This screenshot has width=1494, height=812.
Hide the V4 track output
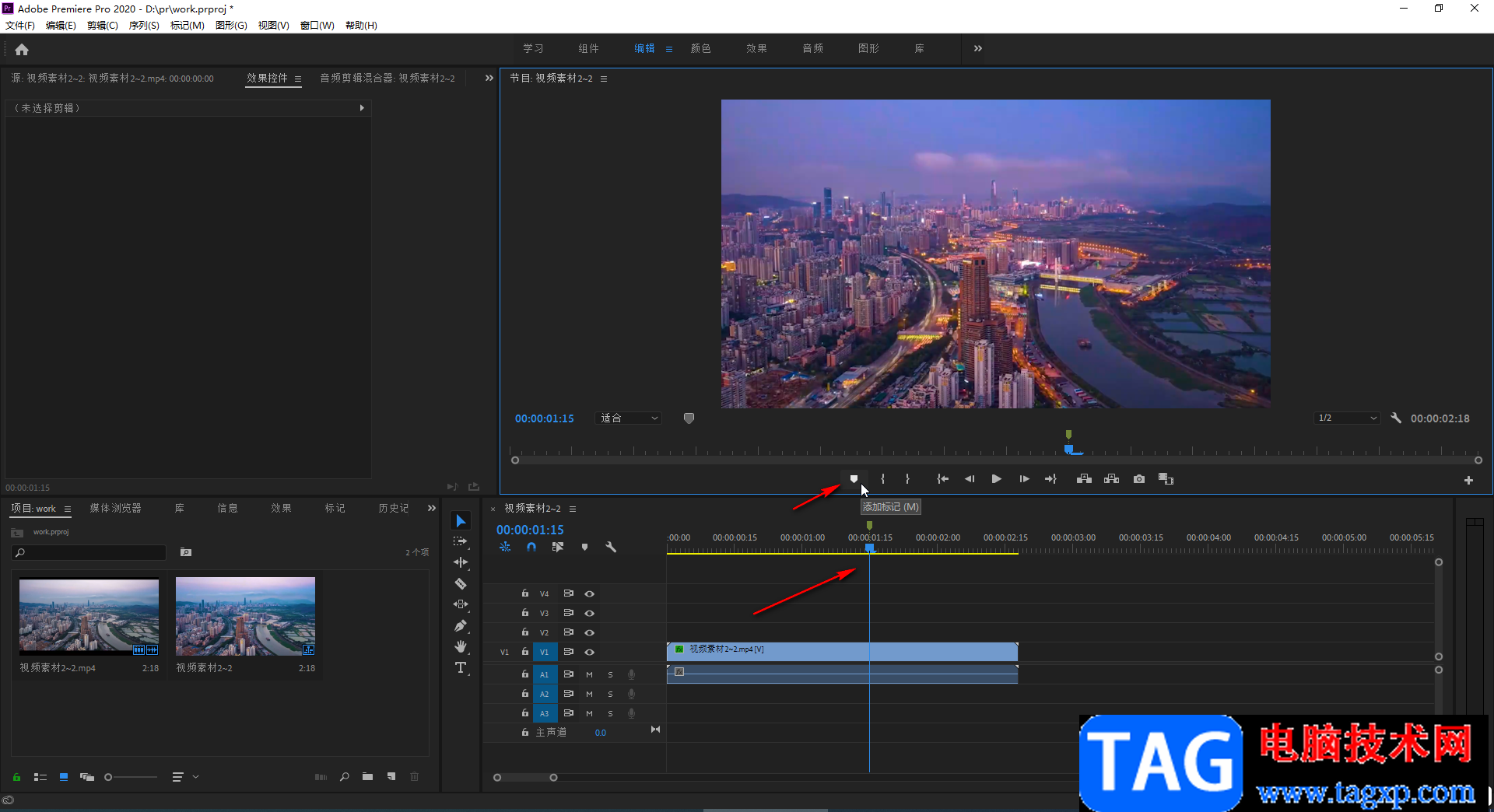pos(590,593)
